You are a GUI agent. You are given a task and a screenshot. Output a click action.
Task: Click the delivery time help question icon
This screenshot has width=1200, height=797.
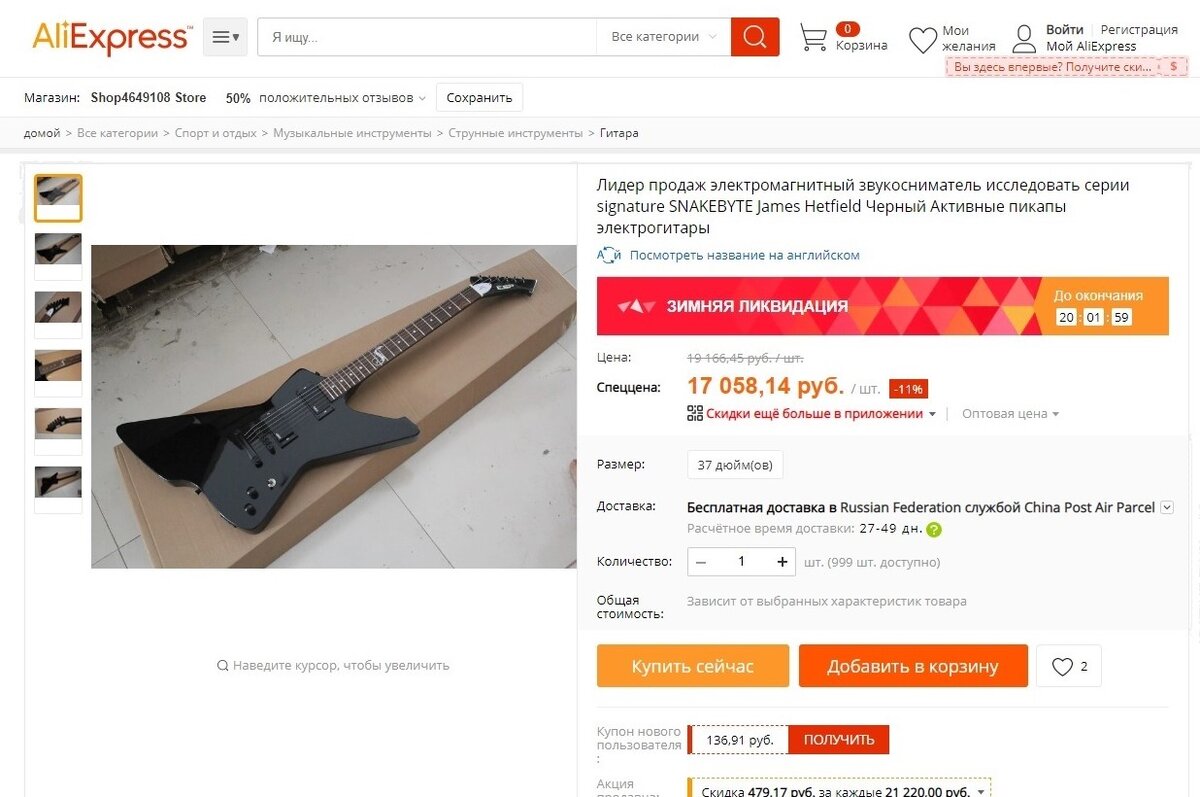pos(934,529)
